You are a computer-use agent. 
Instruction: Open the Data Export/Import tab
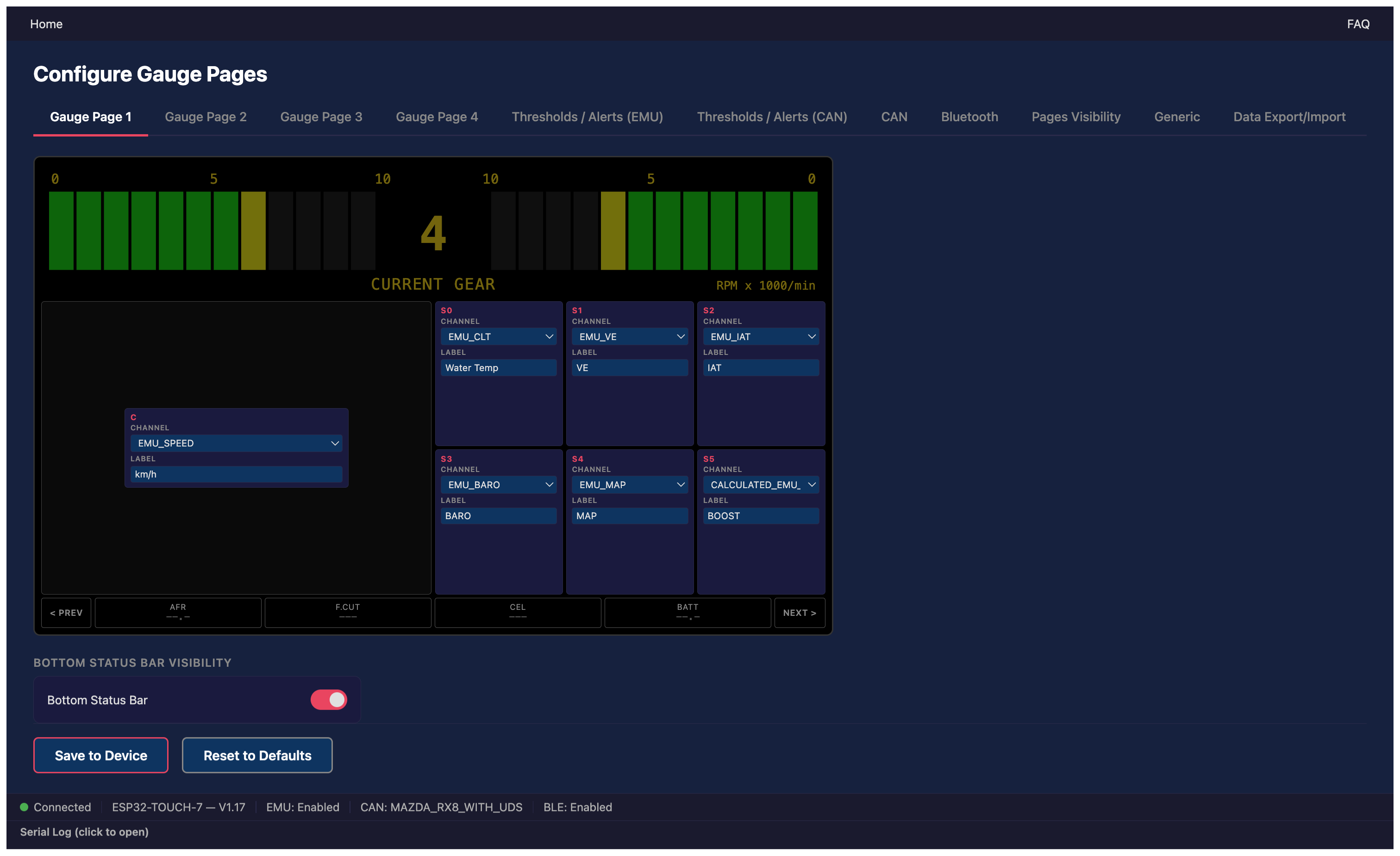1289,117
